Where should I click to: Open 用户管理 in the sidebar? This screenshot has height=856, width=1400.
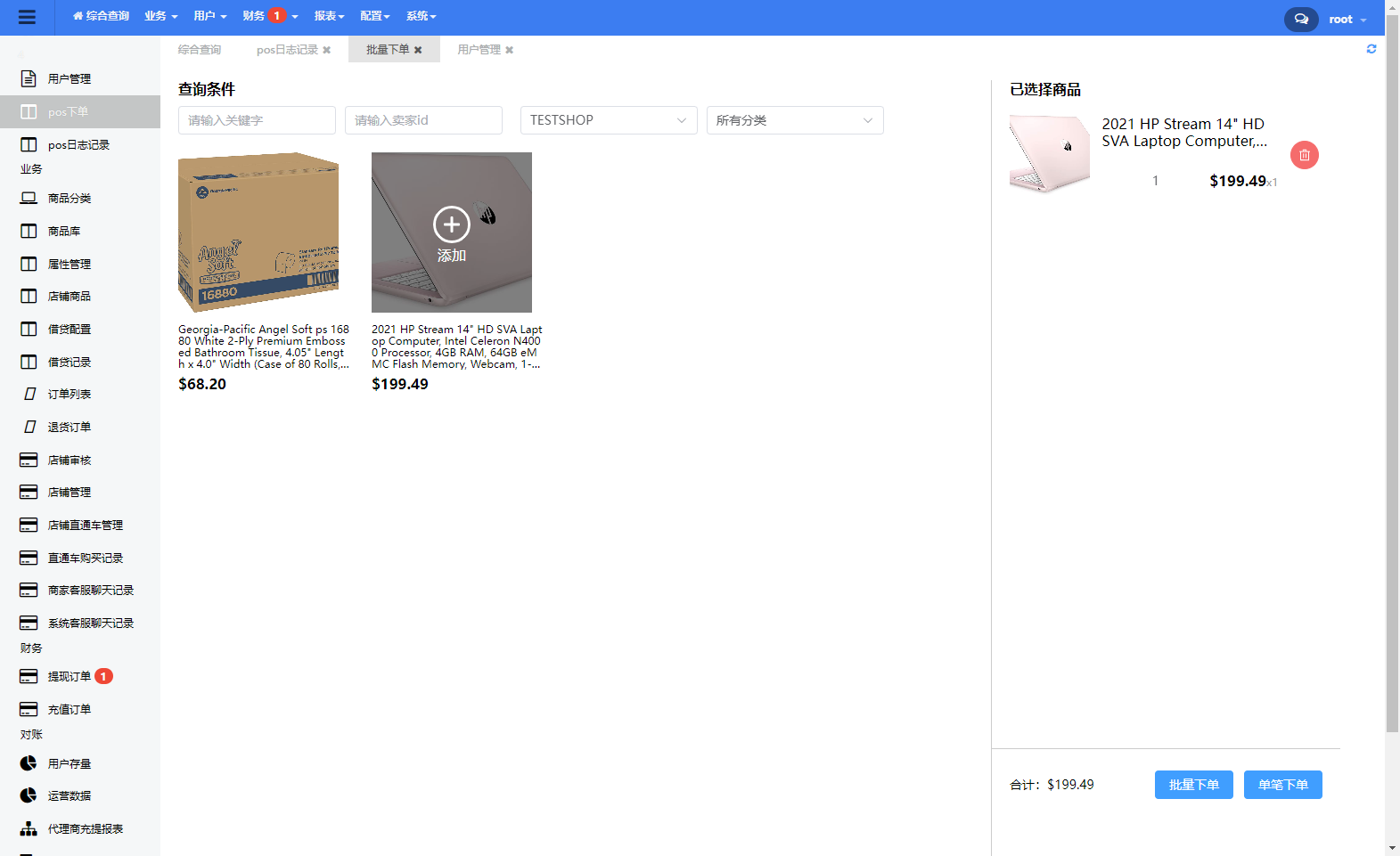pos(80,78)
